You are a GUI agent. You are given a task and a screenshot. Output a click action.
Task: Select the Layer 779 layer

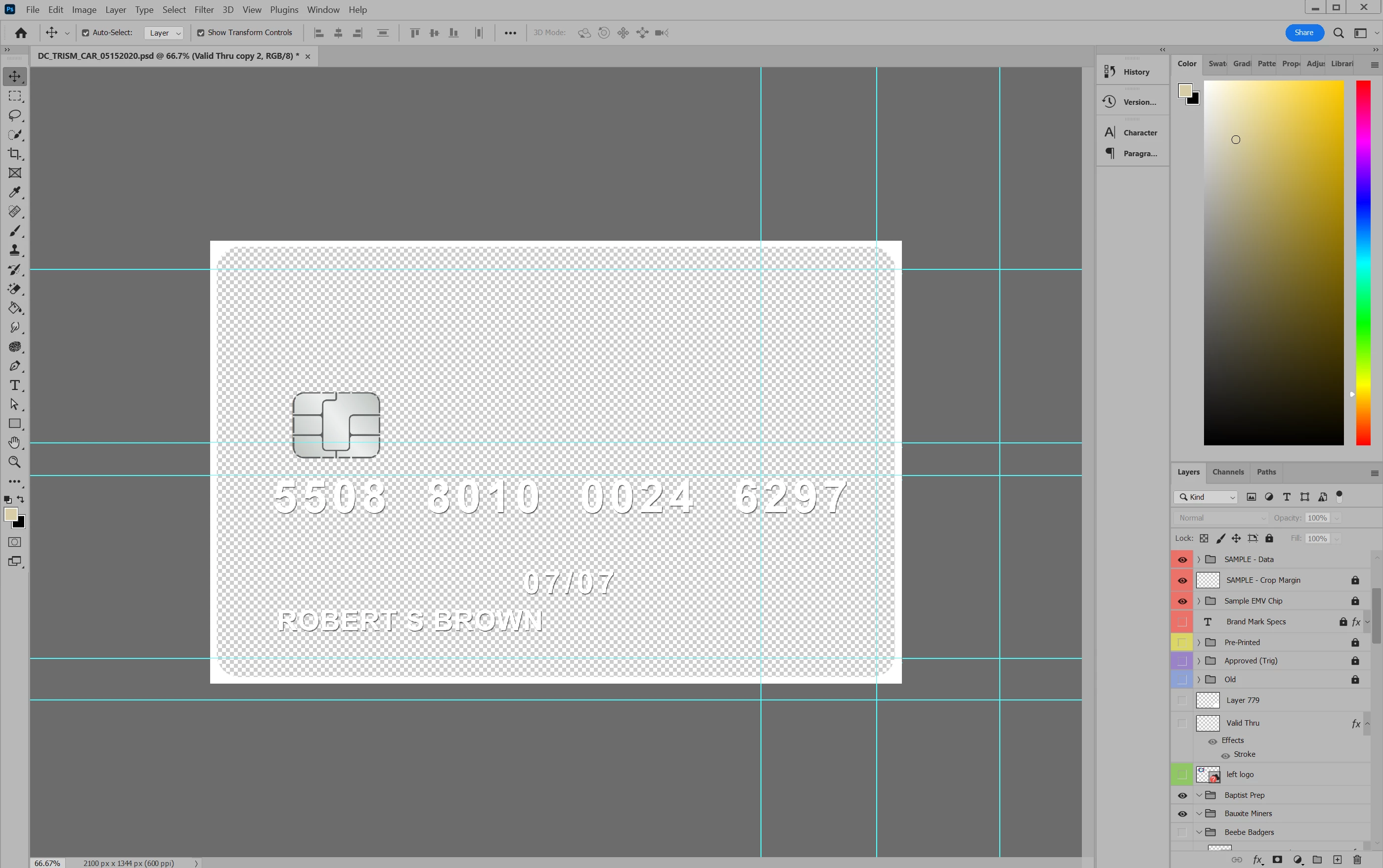(1243, 700)
